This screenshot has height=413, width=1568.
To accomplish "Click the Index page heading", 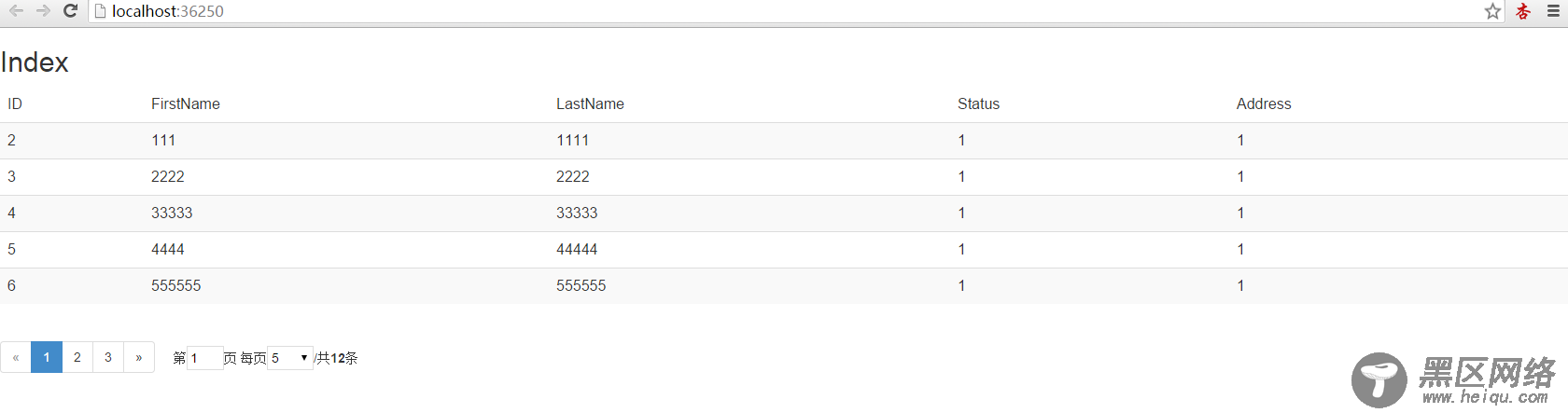I will tap(35, 62).
